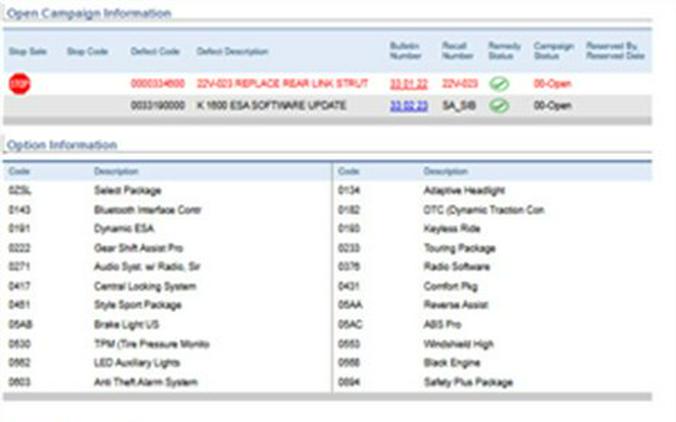Viewport: 676px width, 422px height.
Task: Click the Reserved By Reserved Date header
Action: (615, 51)
